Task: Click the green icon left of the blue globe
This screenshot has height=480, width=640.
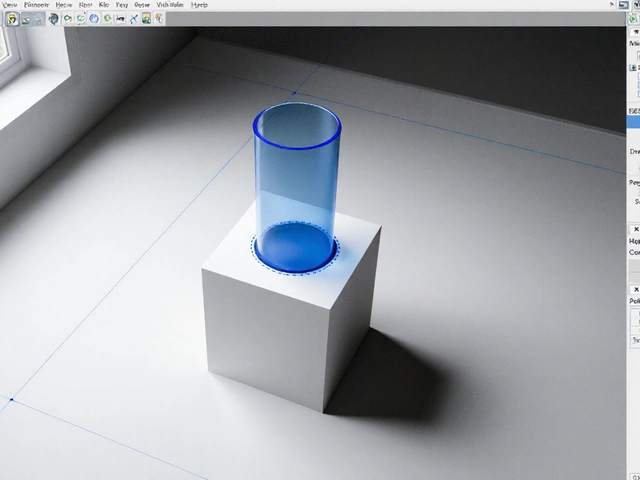Action: point(81,18)
